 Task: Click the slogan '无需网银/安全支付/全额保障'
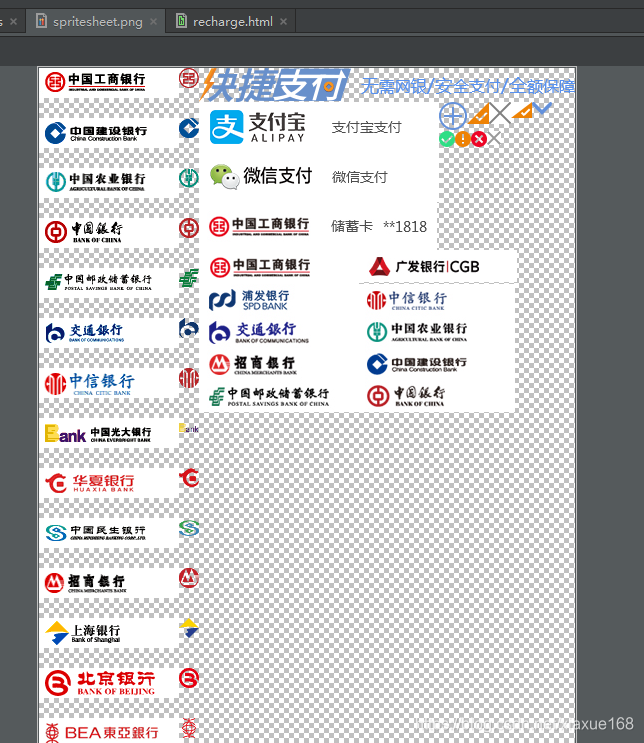click(x=468, y=86)
